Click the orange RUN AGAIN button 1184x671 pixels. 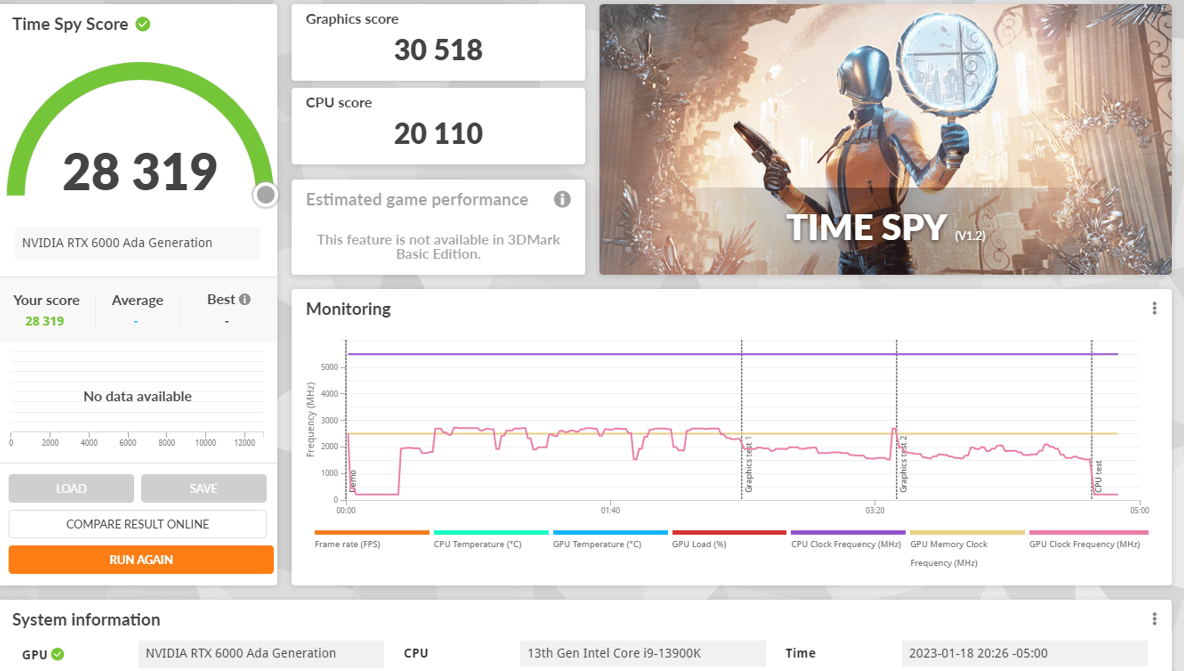[141, 559]
